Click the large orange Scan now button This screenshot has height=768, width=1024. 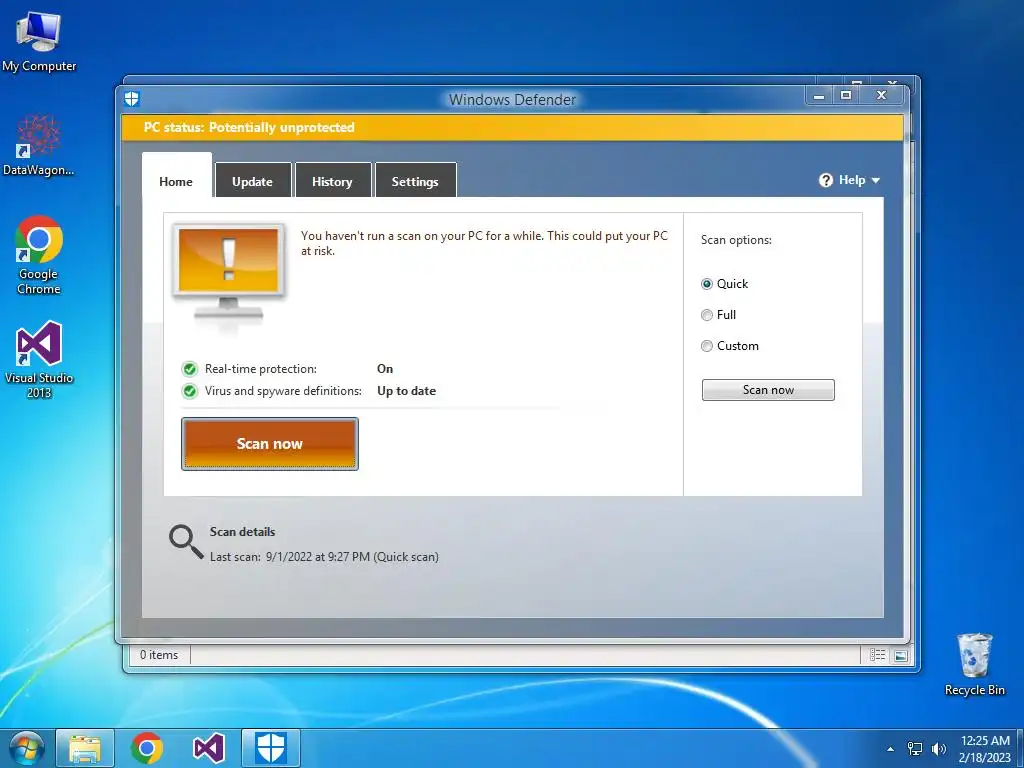click(x=270, y=444)
